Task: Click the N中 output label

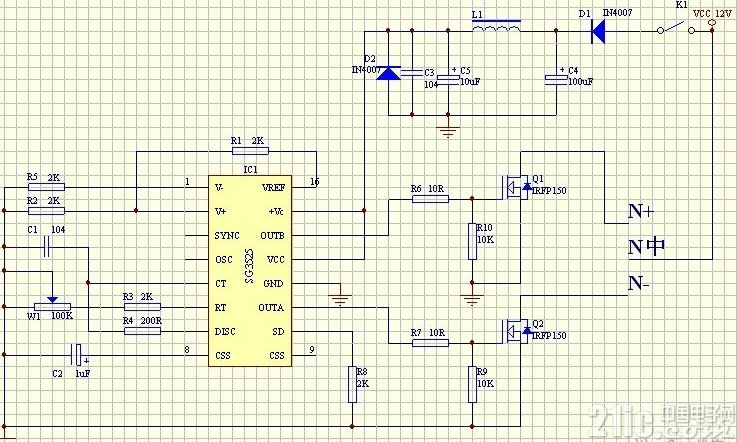Action: coord(647,246)
